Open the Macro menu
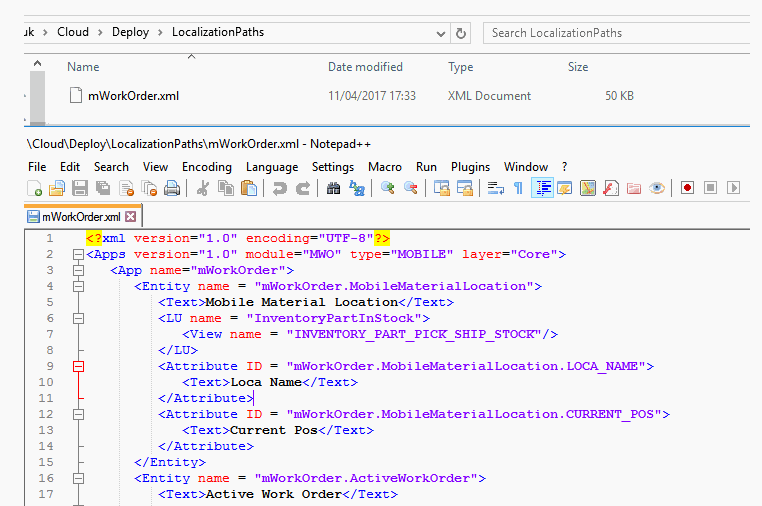Screen dimensions: 762x506 [x=385, y=167]
